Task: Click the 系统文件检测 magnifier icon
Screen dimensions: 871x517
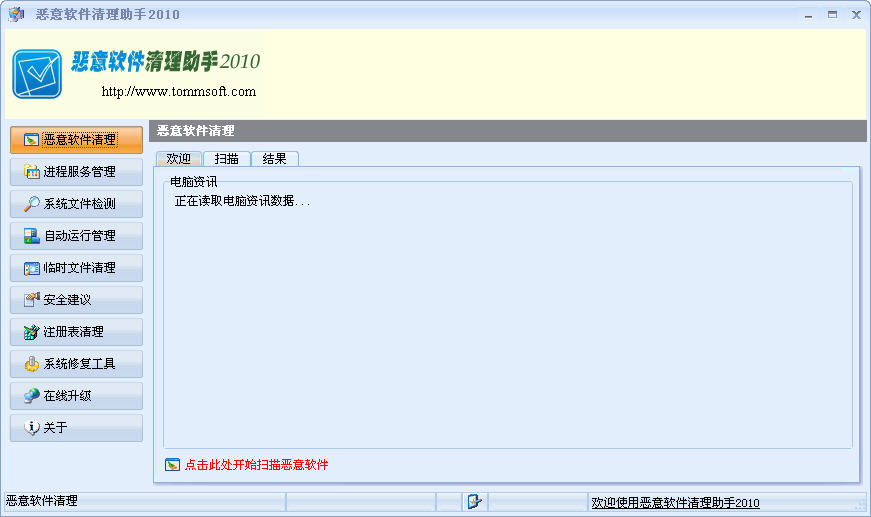Action: click(x=32, y=204)
